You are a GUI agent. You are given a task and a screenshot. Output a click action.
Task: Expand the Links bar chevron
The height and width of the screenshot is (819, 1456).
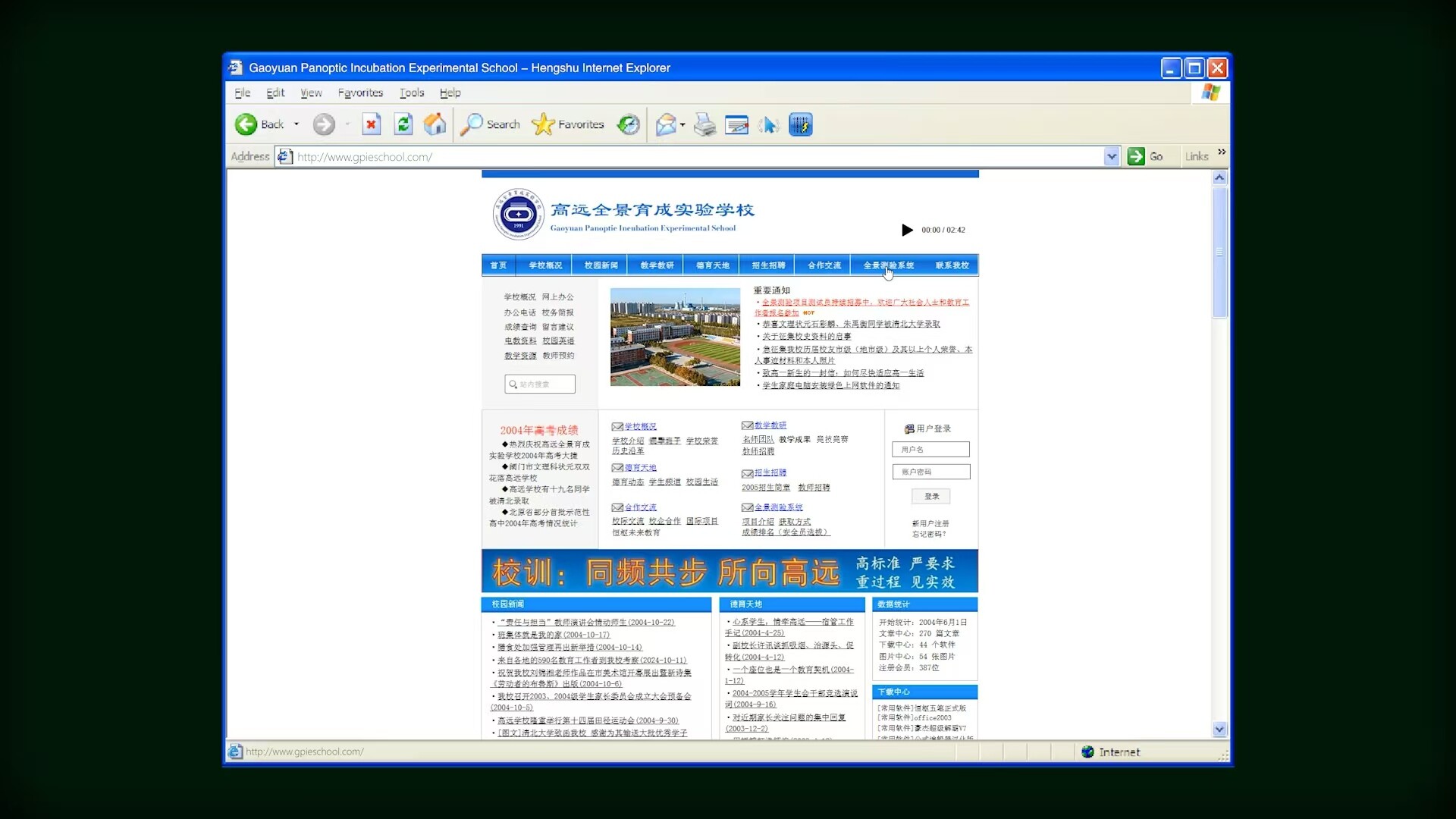(x=1222, y=151)
